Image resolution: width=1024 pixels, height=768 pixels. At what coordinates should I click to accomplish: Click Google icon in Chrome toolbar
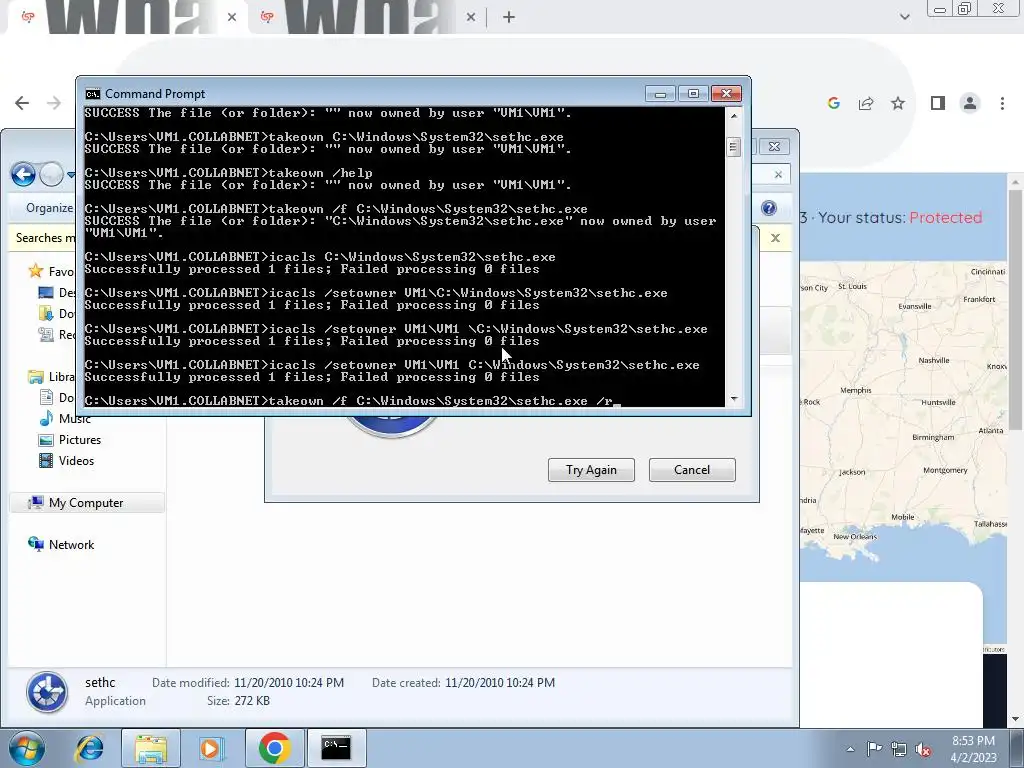(x=833, y=103)
